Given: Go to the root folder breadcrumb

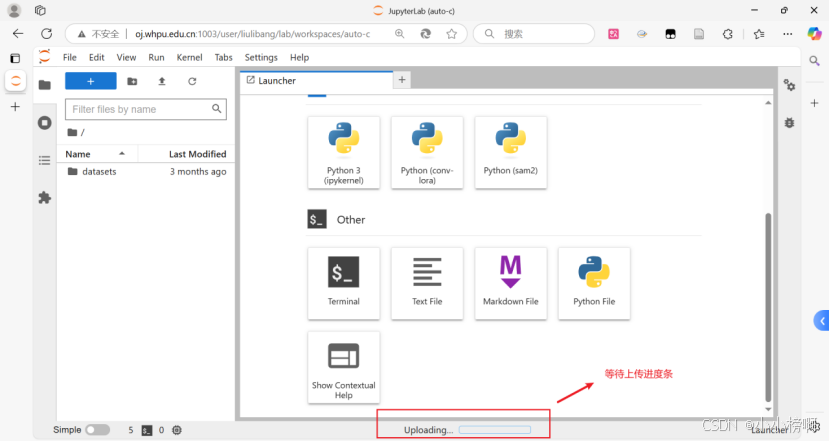Looking at the screenshot, I should (x=73, y=132).
